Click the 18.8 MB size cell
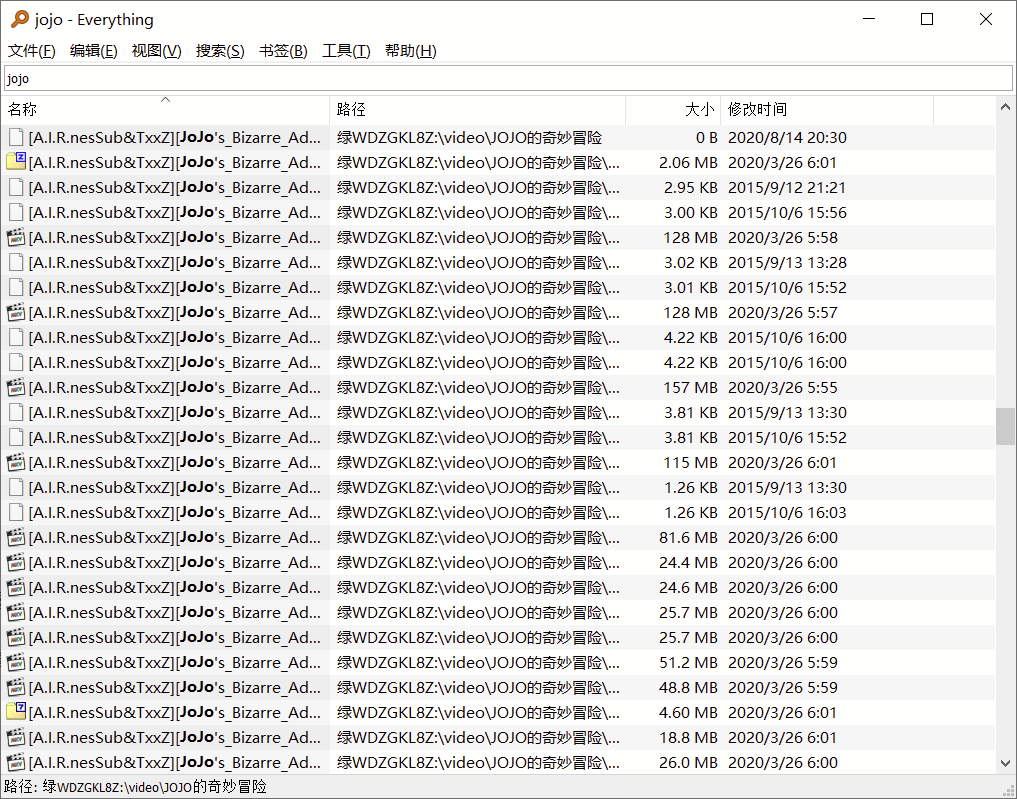This screenshot has width=1017, height=799. coord(688,737)
